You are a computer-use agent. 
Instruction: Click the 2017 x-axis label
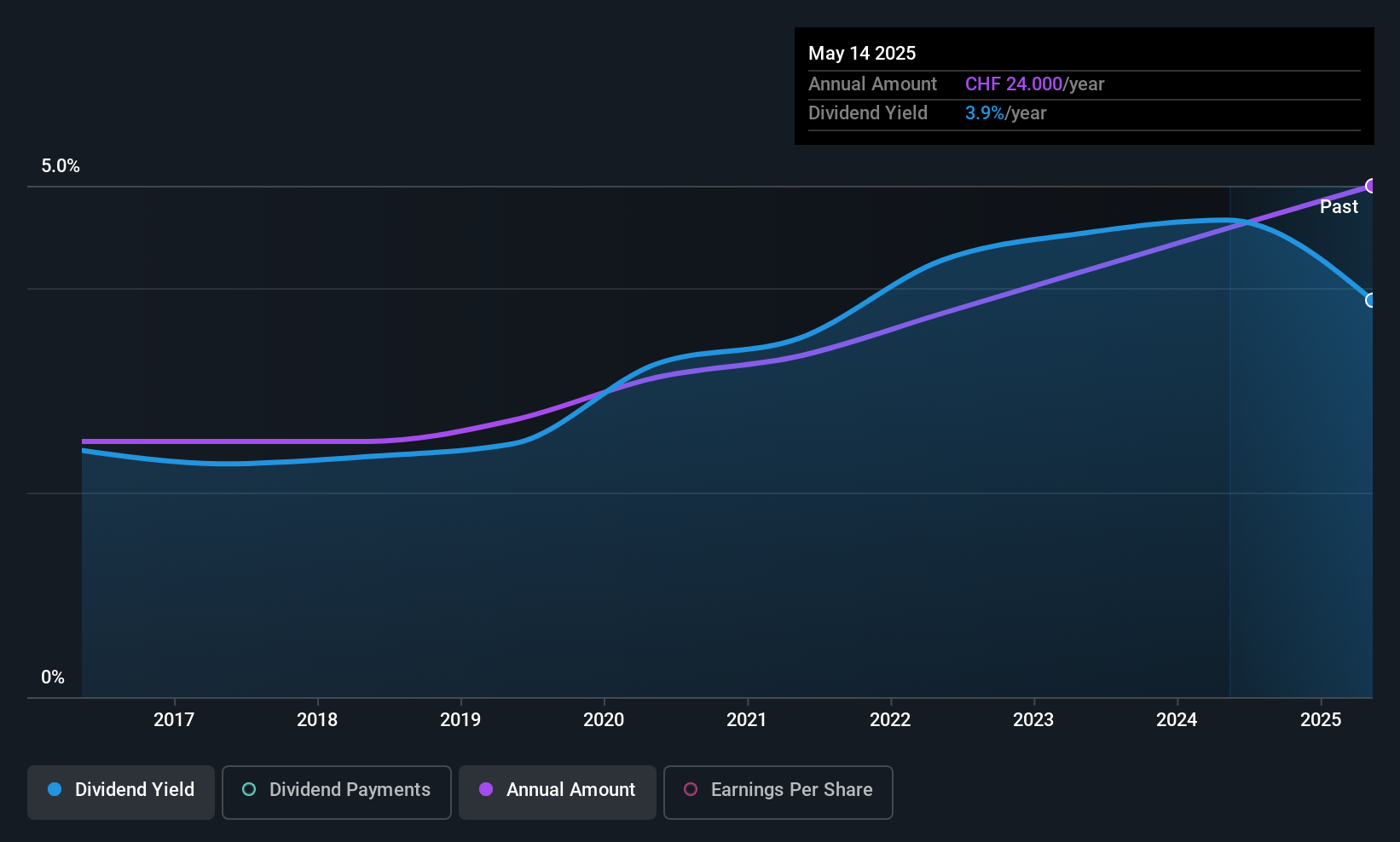coord(174,720)
